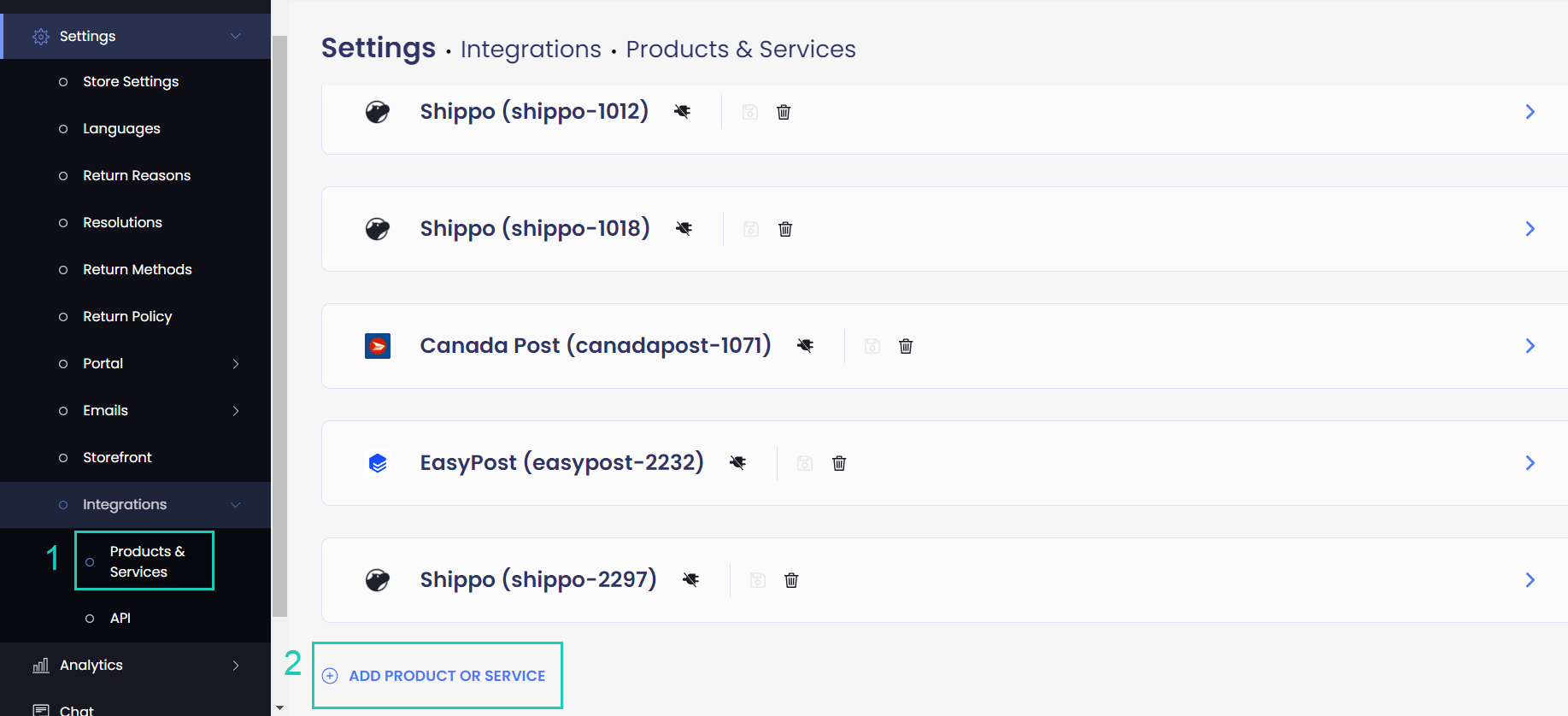Click Add Product or Service button
The width and height of the screenshot is (1568, 716).
coord(437,676)
